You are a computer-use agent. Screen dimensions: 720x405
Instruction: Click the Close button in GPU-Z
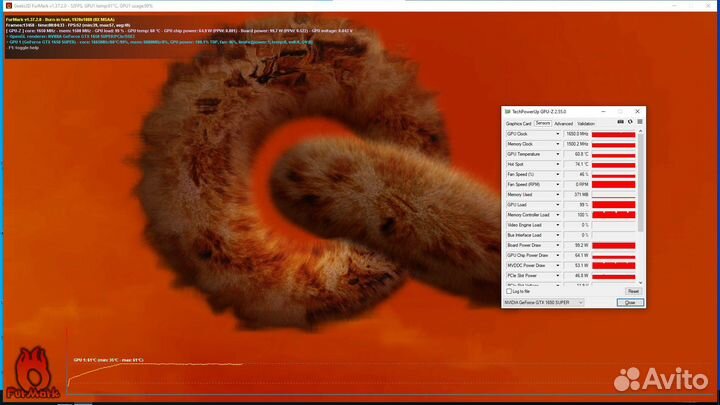coord(631,302)
